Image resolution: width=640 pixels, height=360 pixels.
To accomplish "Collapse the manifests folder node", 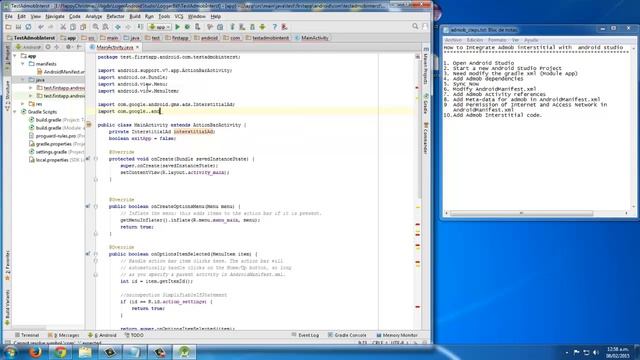I will pyautogui.click(x=23, y=64).
